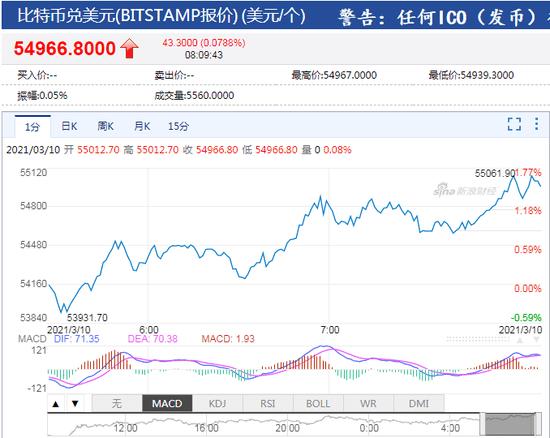Click the down triangle indicator button
Image resolution: width=550 pixels, height=438 pixels.
coord(75,404)
